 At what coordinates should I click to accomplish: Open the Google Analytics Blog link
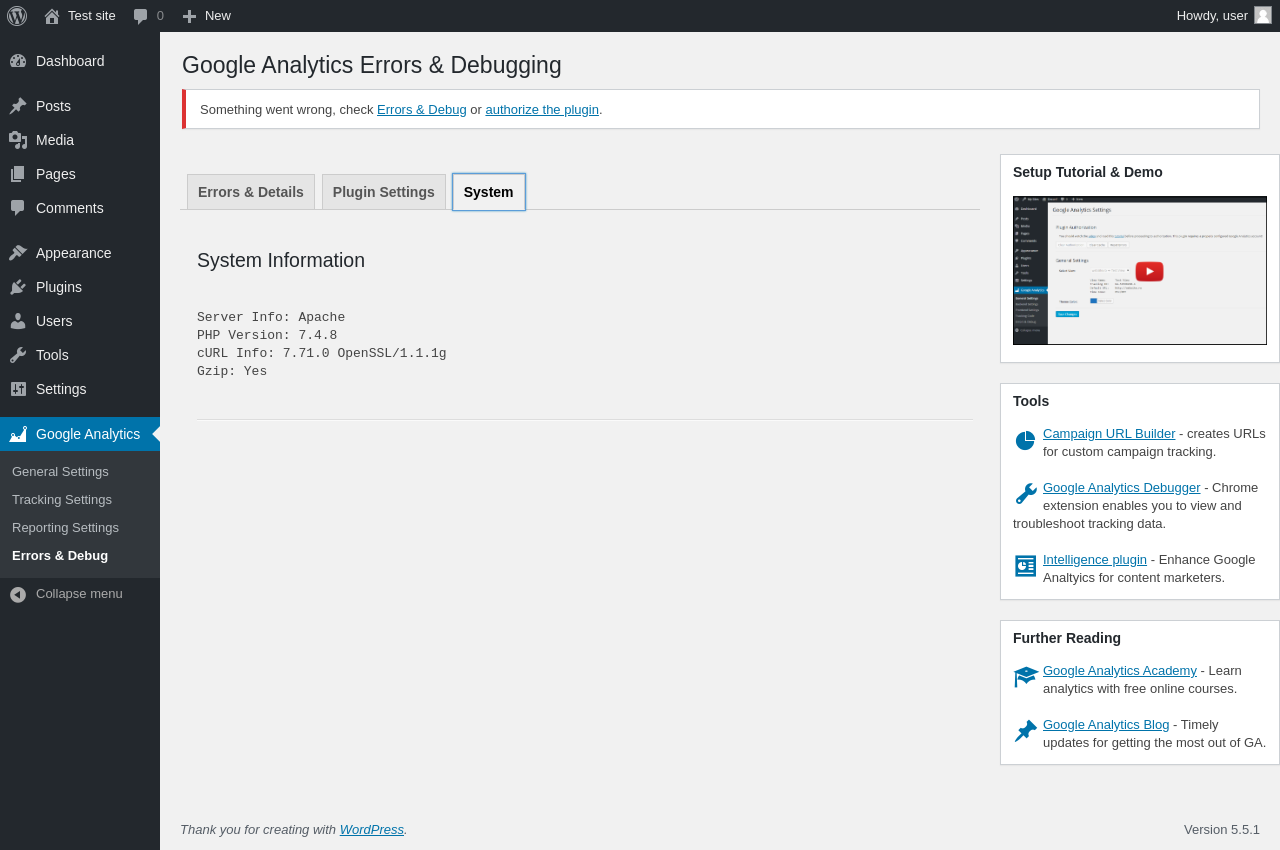pos(1106,725)
